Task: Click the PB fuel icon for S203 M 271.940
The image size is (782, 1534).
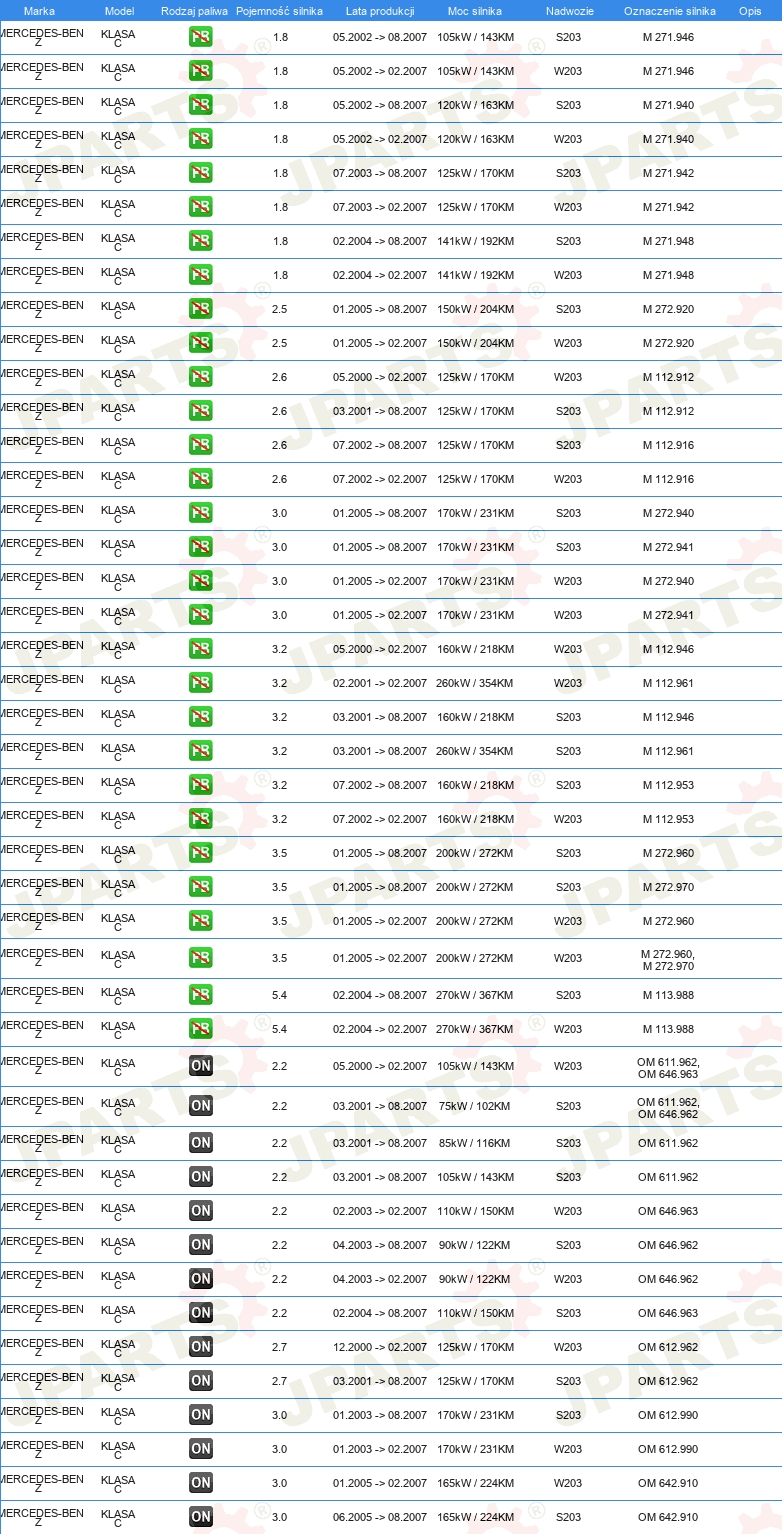Action: coord(201,105)
